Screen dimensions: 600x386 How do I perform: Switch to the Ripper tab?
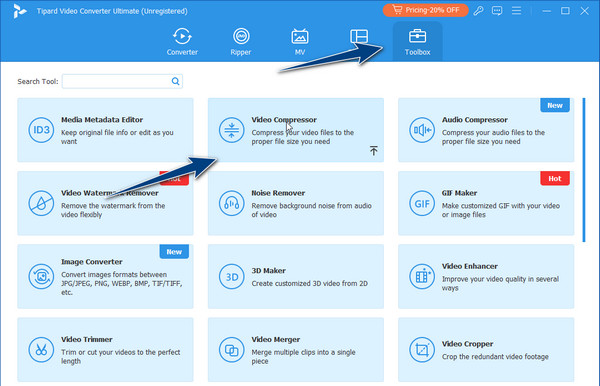(x=241, y=41)
